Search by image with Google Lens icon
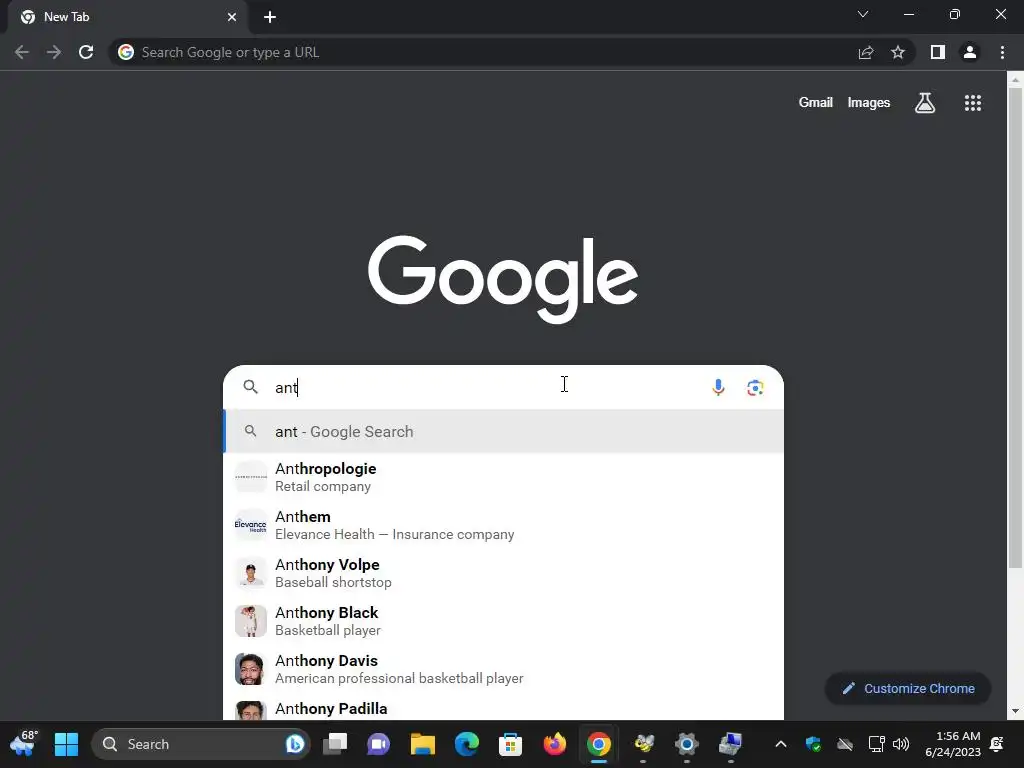The width and height of the screenshot is (1024, 768). (x=755, y=387)
